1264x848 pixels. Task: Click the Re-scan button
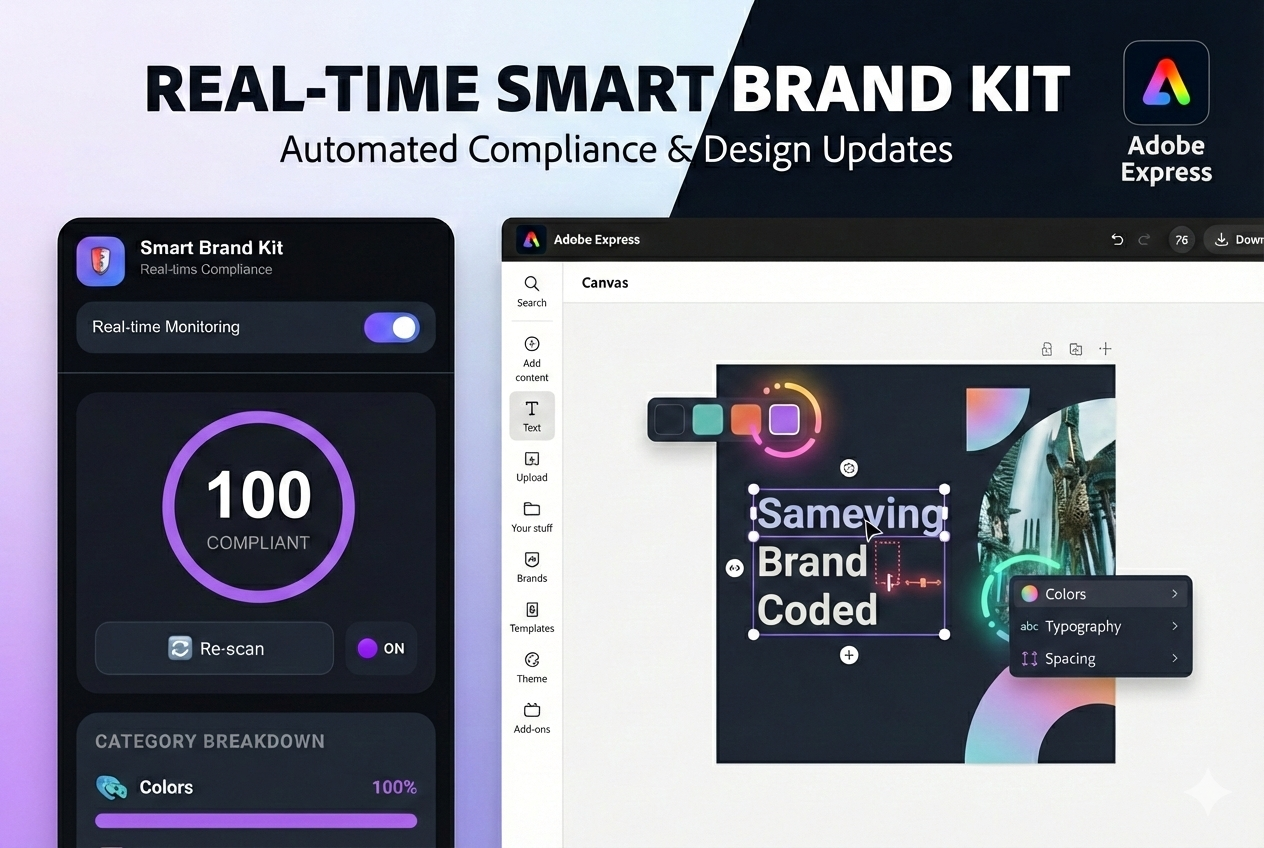[214, 648]
